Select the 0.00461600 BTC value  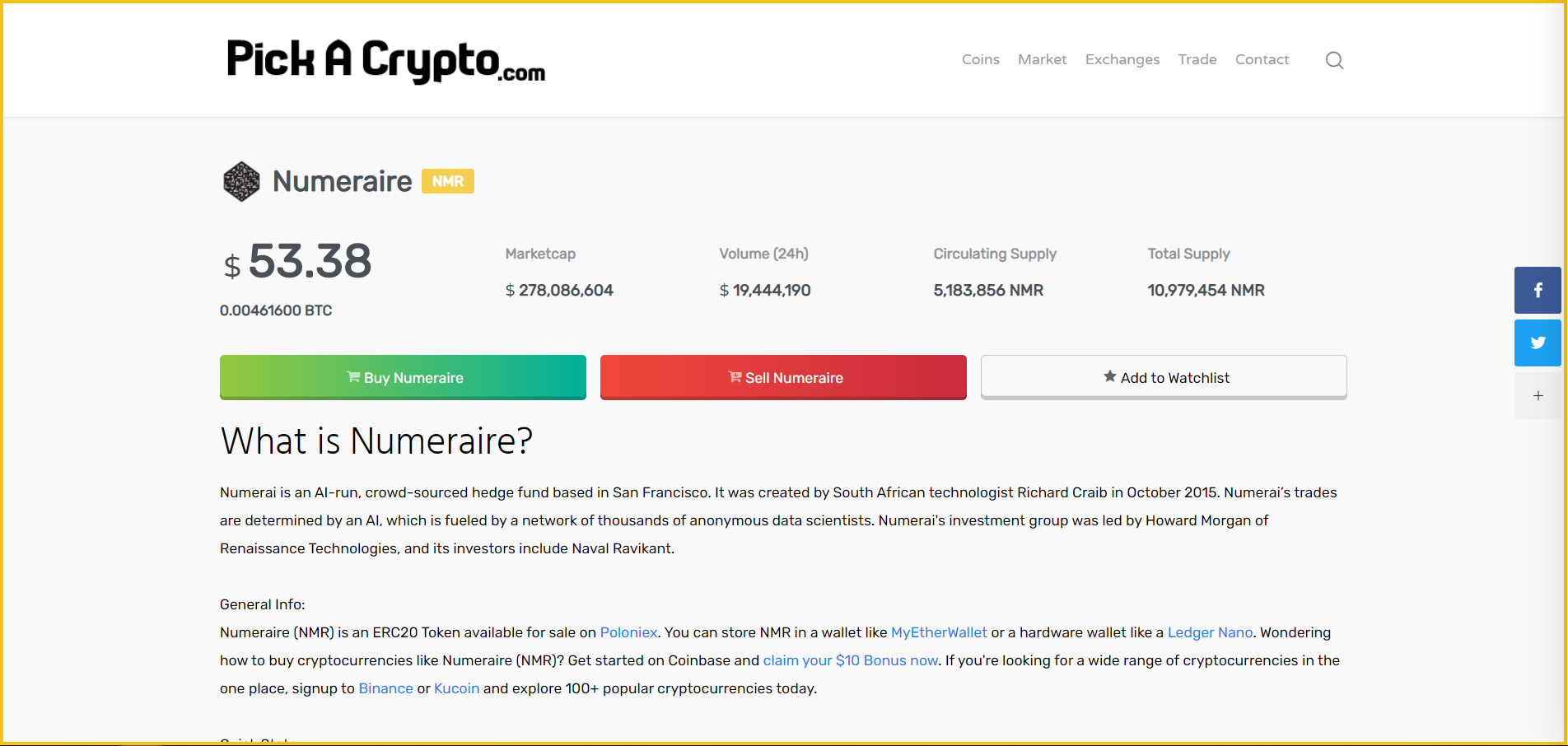coord(276,310)
